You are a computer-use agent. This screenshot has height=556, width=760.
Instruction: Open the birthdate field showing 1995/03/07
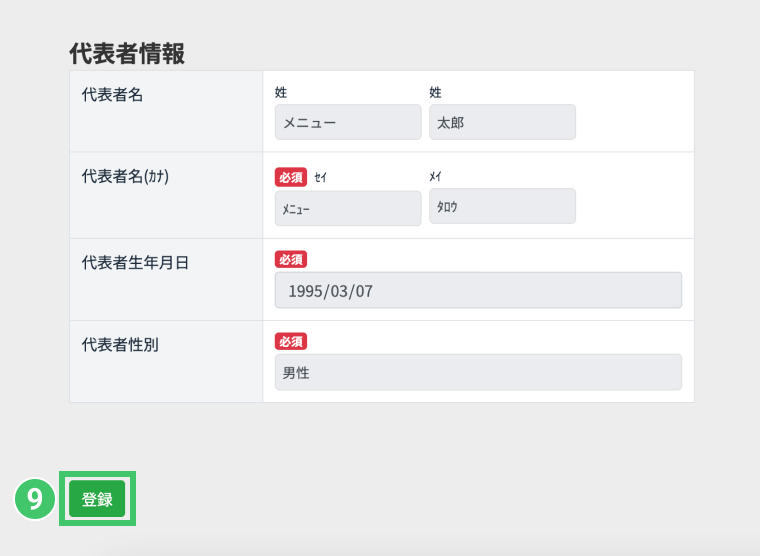(x=478, y=290)
